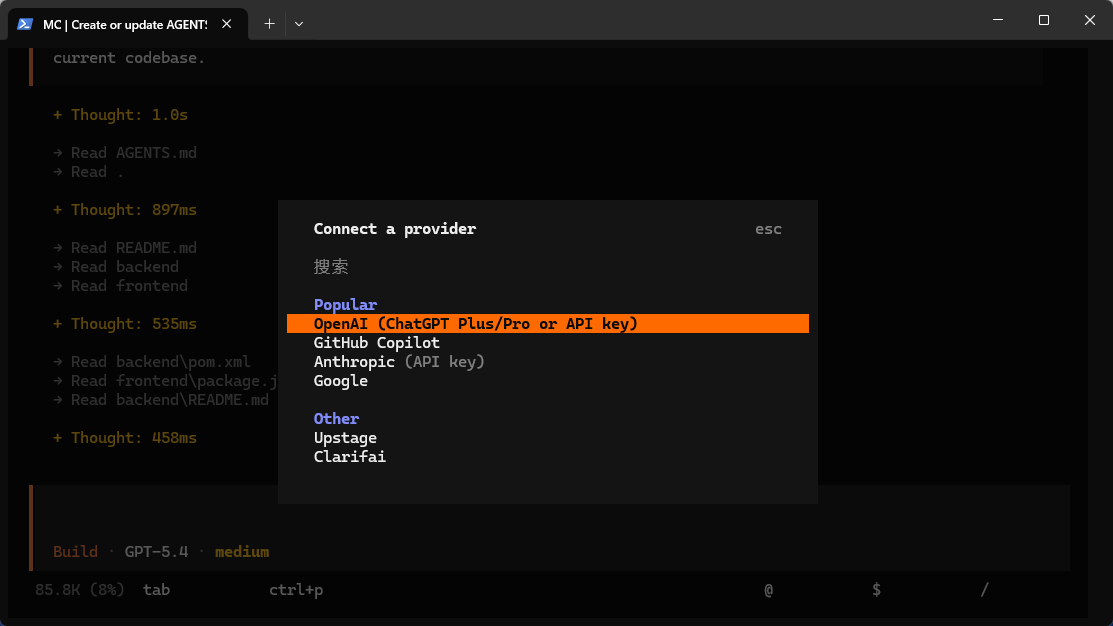Choose Google provider
The width and height of the screenshot is (1113, 626).
(x=341, y=381)
